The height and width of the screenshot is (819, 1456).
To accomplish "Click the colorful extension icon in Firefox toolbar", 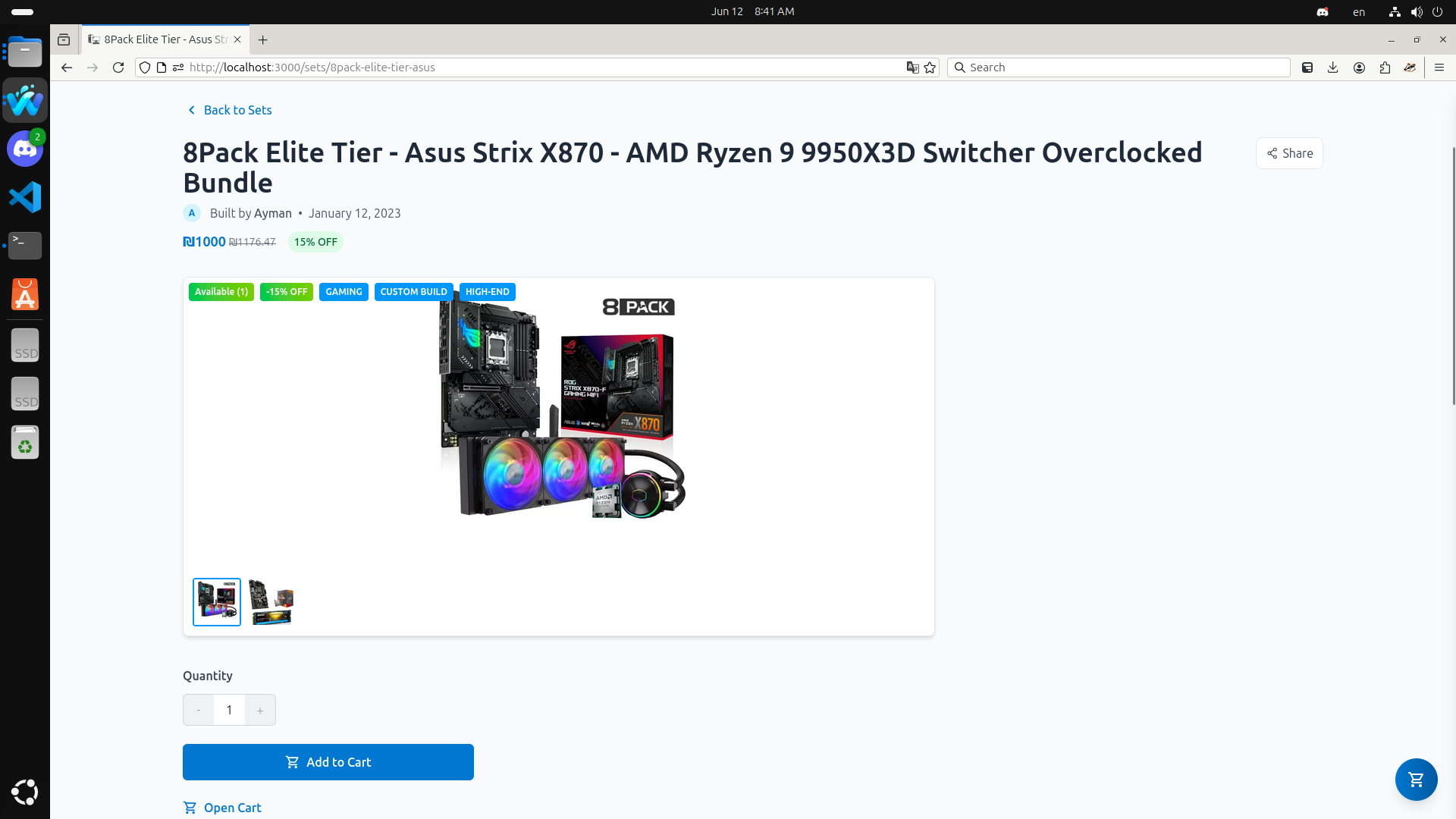I will [x=1410, y=67].
